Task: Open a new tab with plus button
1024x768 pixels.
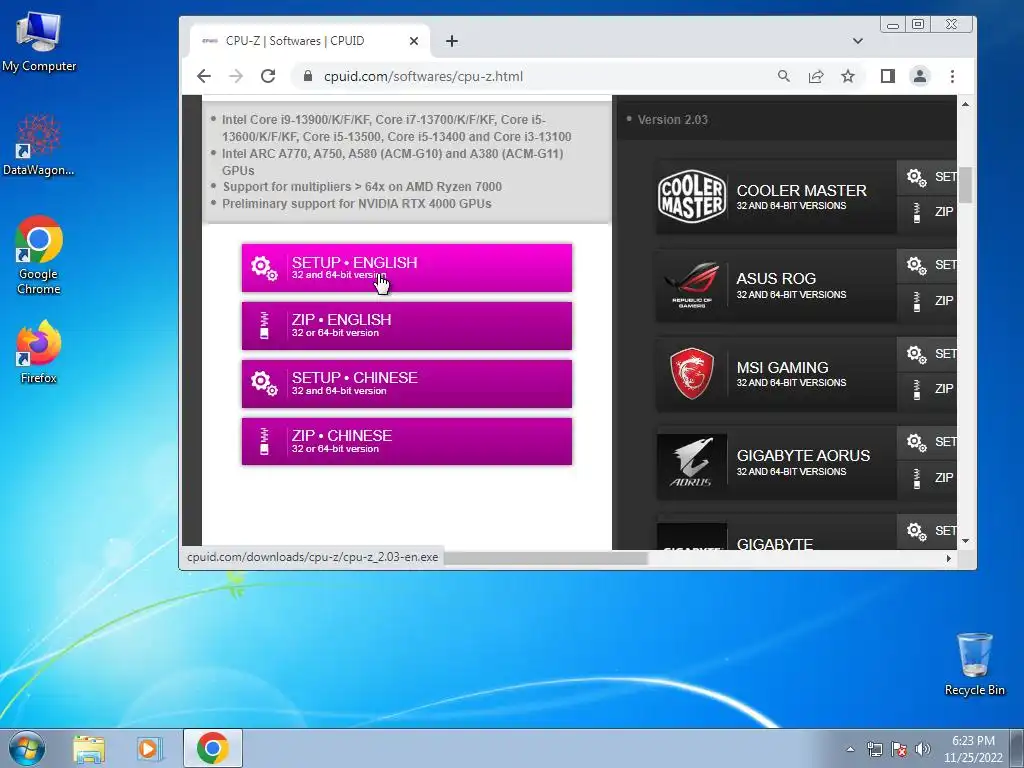Action: click(x=452, y=41)
